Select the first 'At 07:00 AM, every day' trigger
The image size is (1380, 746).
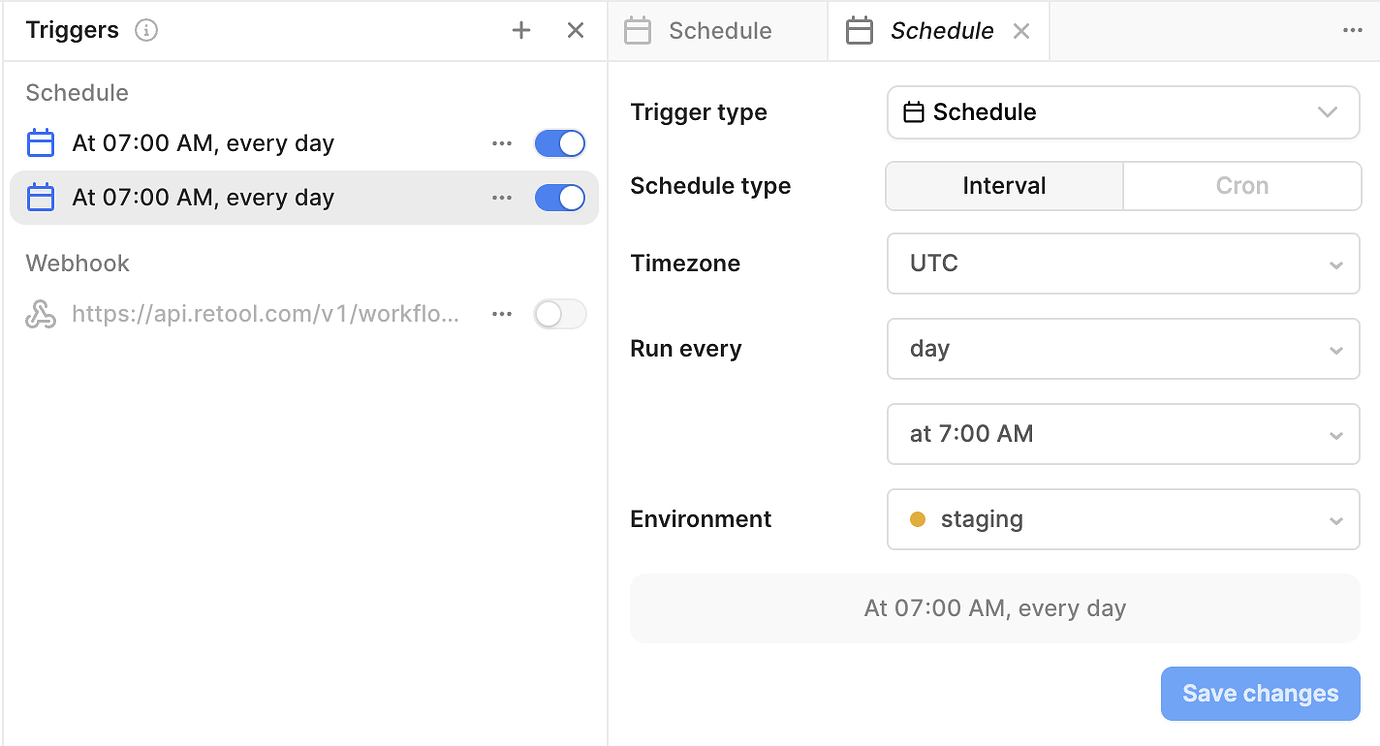coord(304,144)
